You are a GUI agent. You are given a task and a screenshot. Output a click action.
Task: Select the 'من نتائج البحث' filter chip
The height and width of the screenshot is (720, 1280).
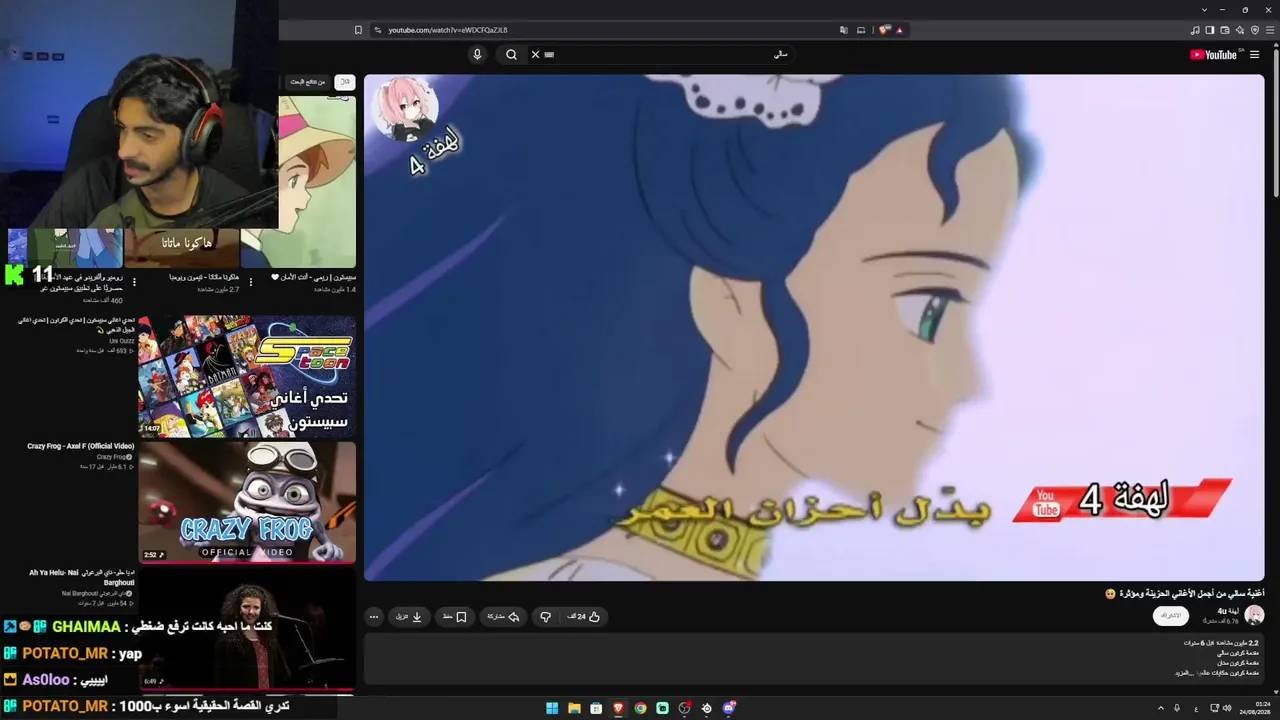pos(308,82)
